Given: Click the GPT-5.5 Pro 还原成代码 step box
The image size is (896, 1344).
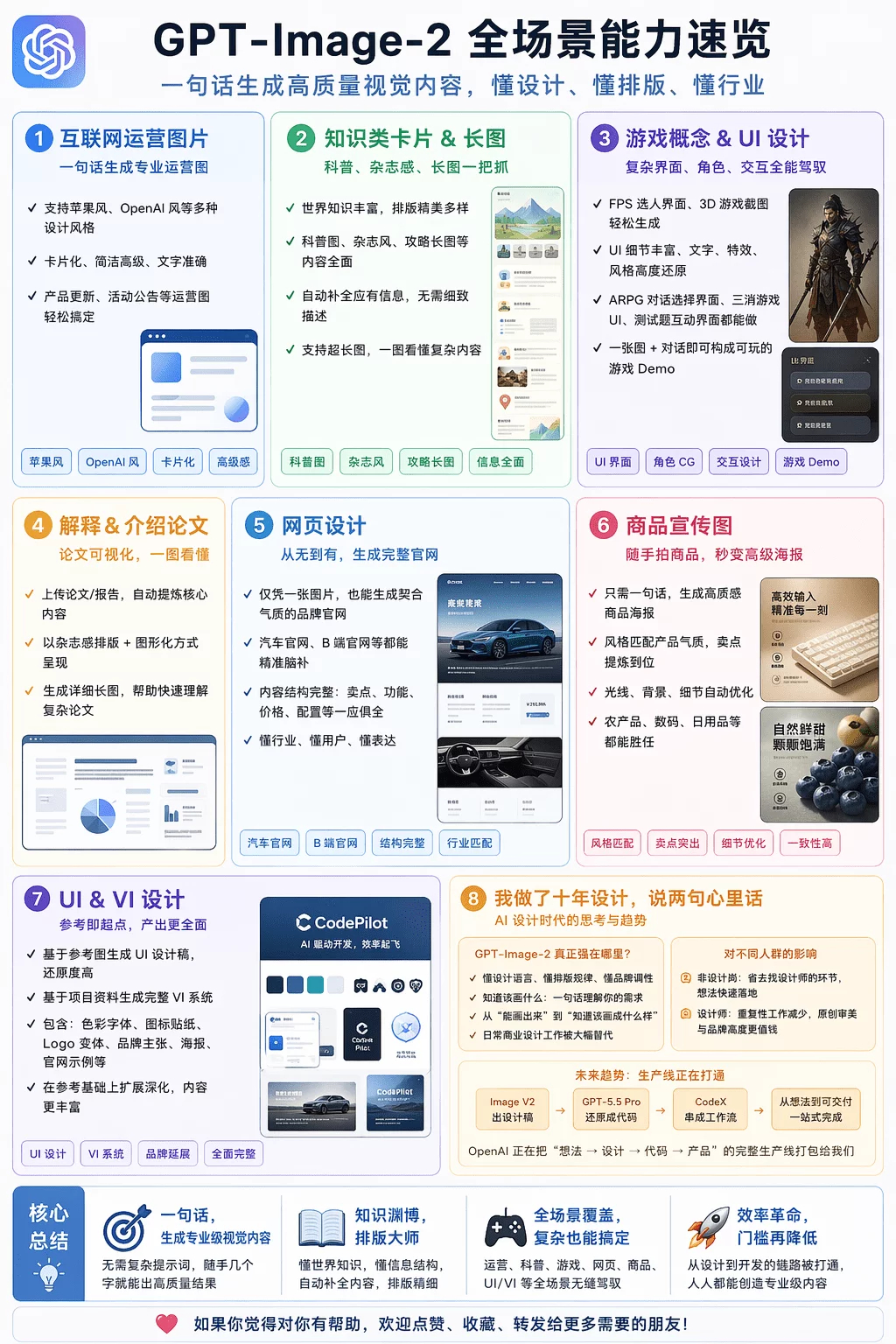Looking at the screenshot, I should [612, 1109].
